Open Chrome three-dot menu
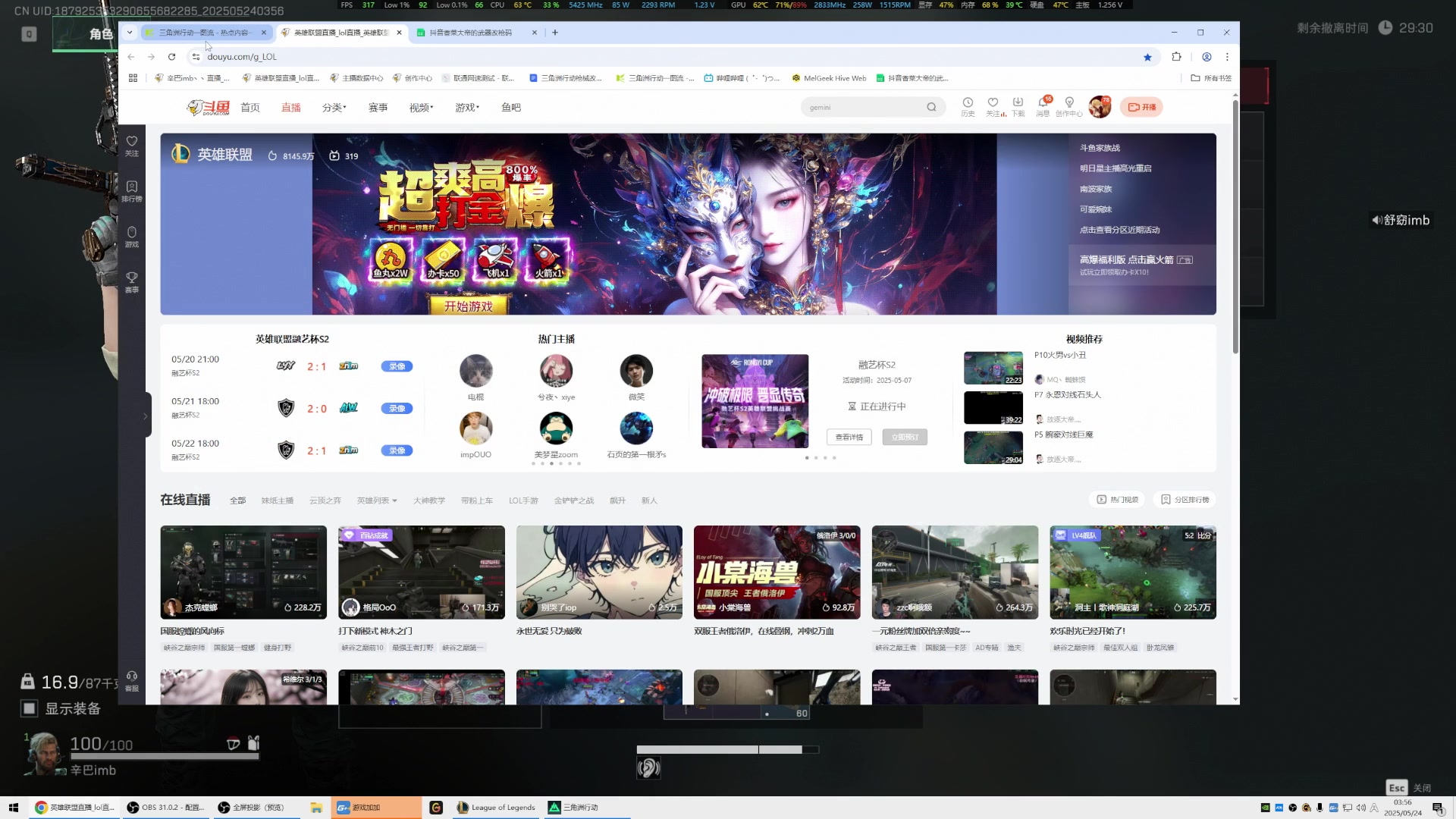This screenshot has width=1456, height=819. click(1227, 57)
